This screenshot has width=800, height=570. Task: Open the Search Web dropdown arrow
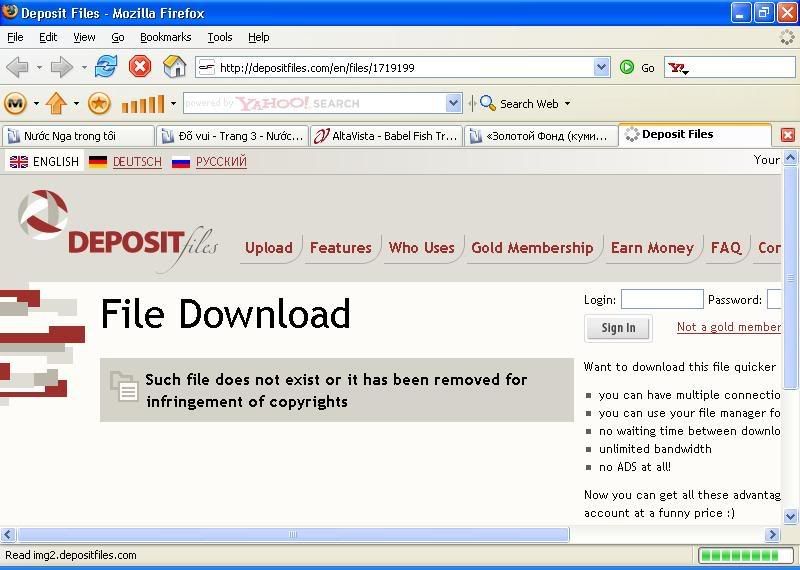[567, 103]
